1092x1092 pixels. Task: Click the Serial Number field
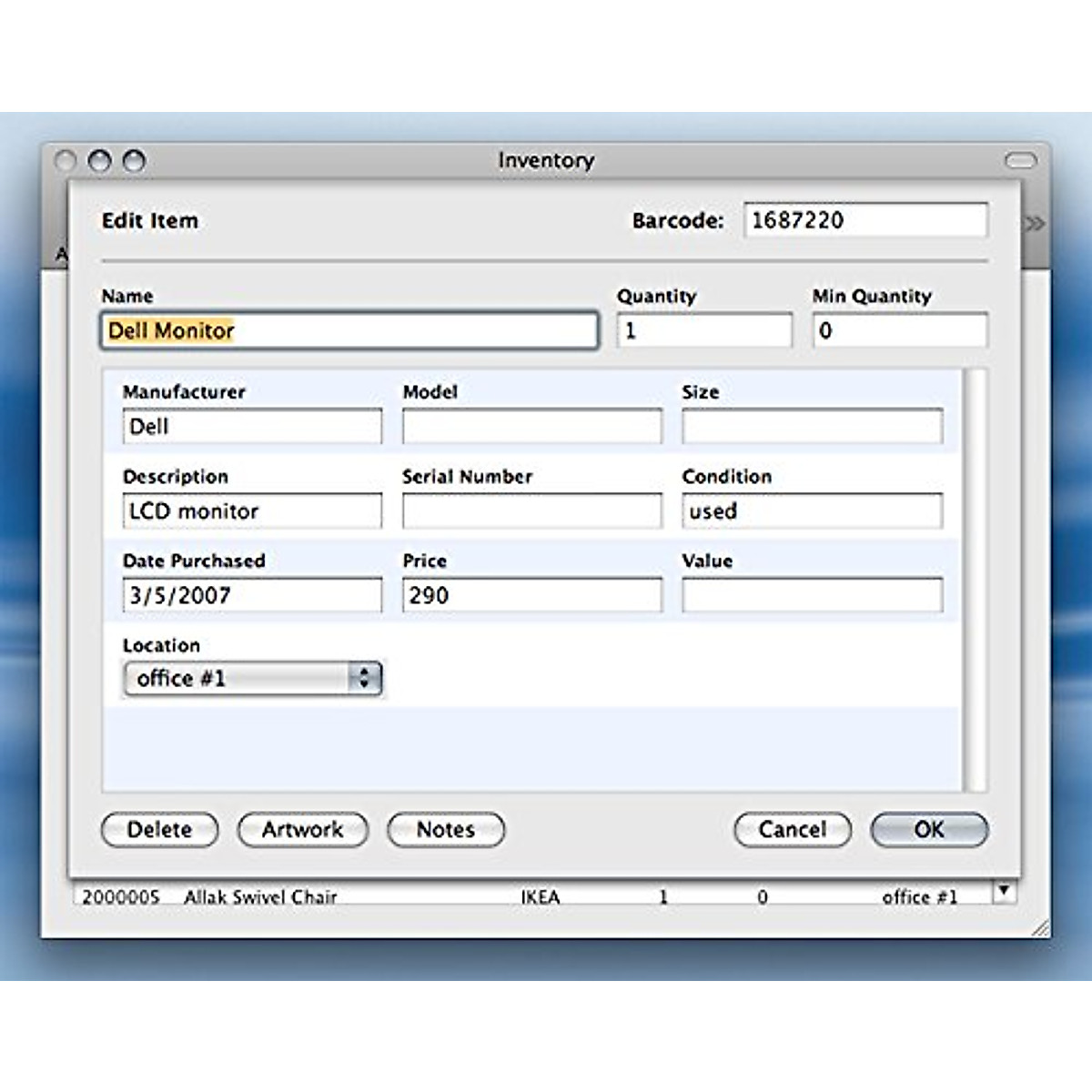531,511
